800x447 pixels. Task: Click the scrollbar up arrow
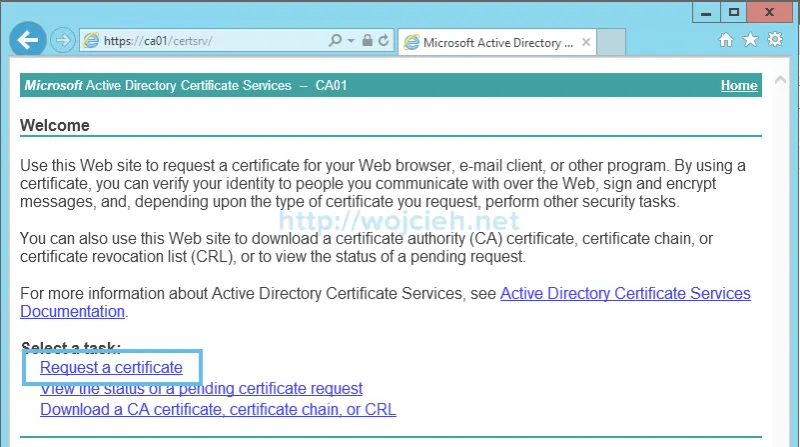(780, 80)
